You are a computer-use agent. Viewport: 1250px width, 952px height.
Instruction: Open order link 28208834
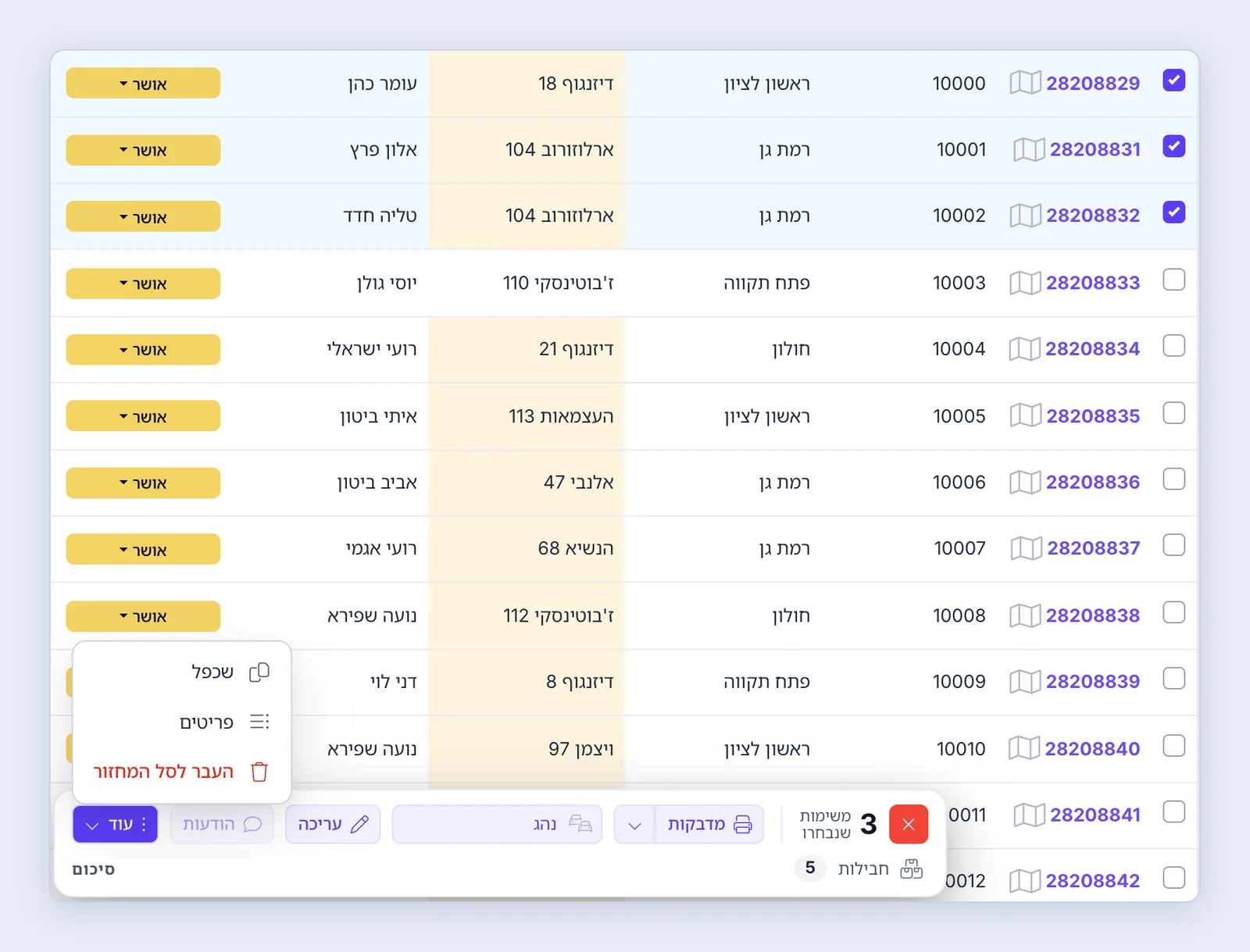click(1092, 349)
